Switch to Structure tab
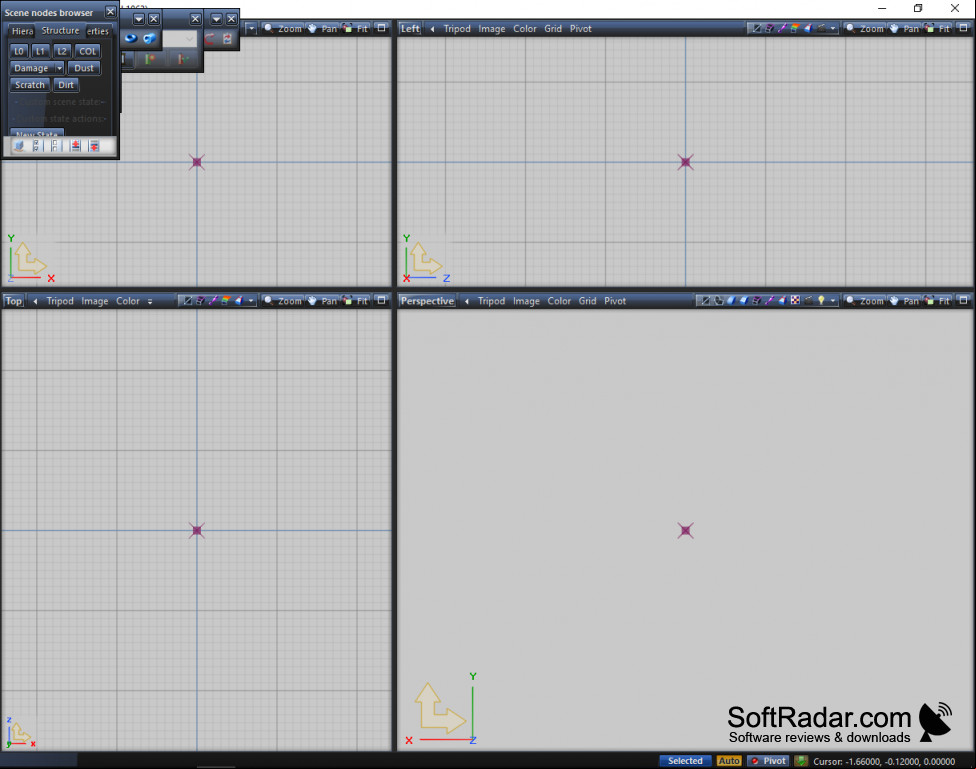This screenshot has width=976, height=769. coord(60,31)
